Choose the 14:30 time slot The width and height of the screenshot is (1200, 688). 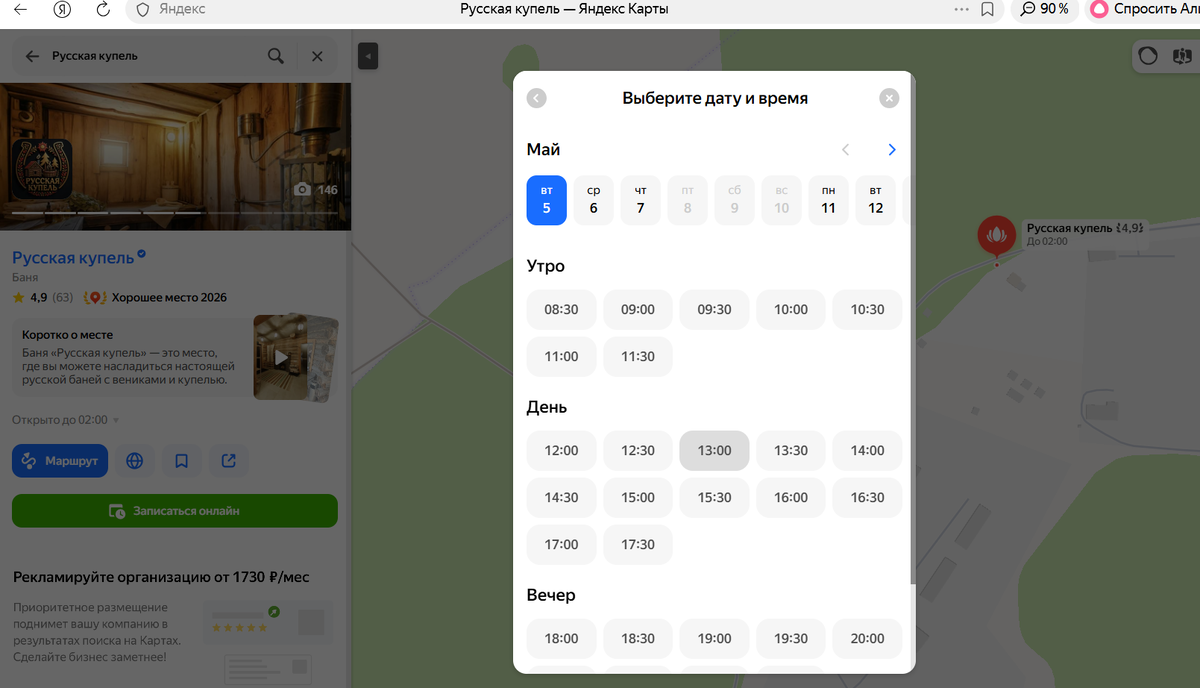561,497
